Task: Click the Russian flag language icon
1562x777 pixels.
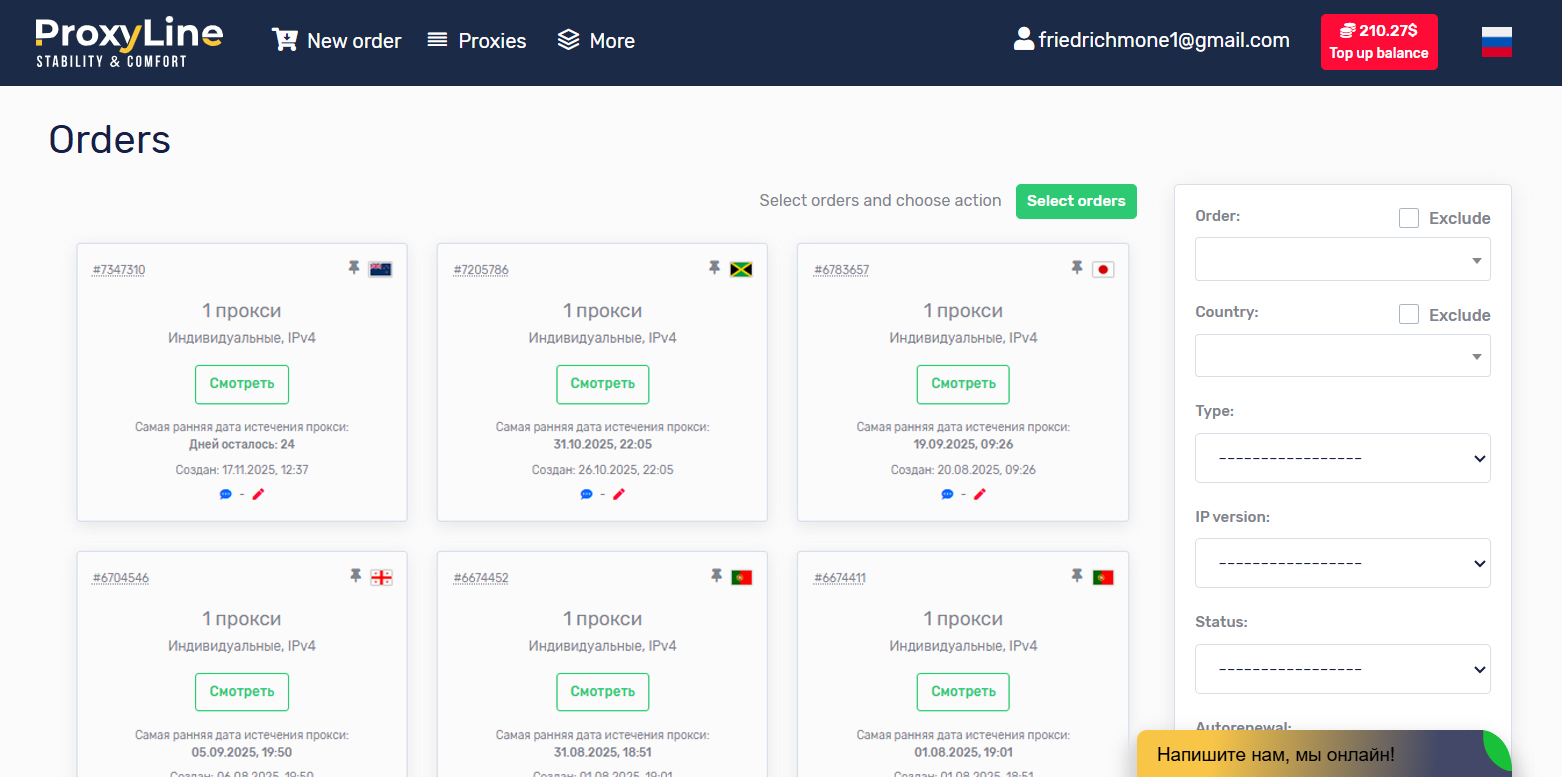Action: pos(1496,42)
